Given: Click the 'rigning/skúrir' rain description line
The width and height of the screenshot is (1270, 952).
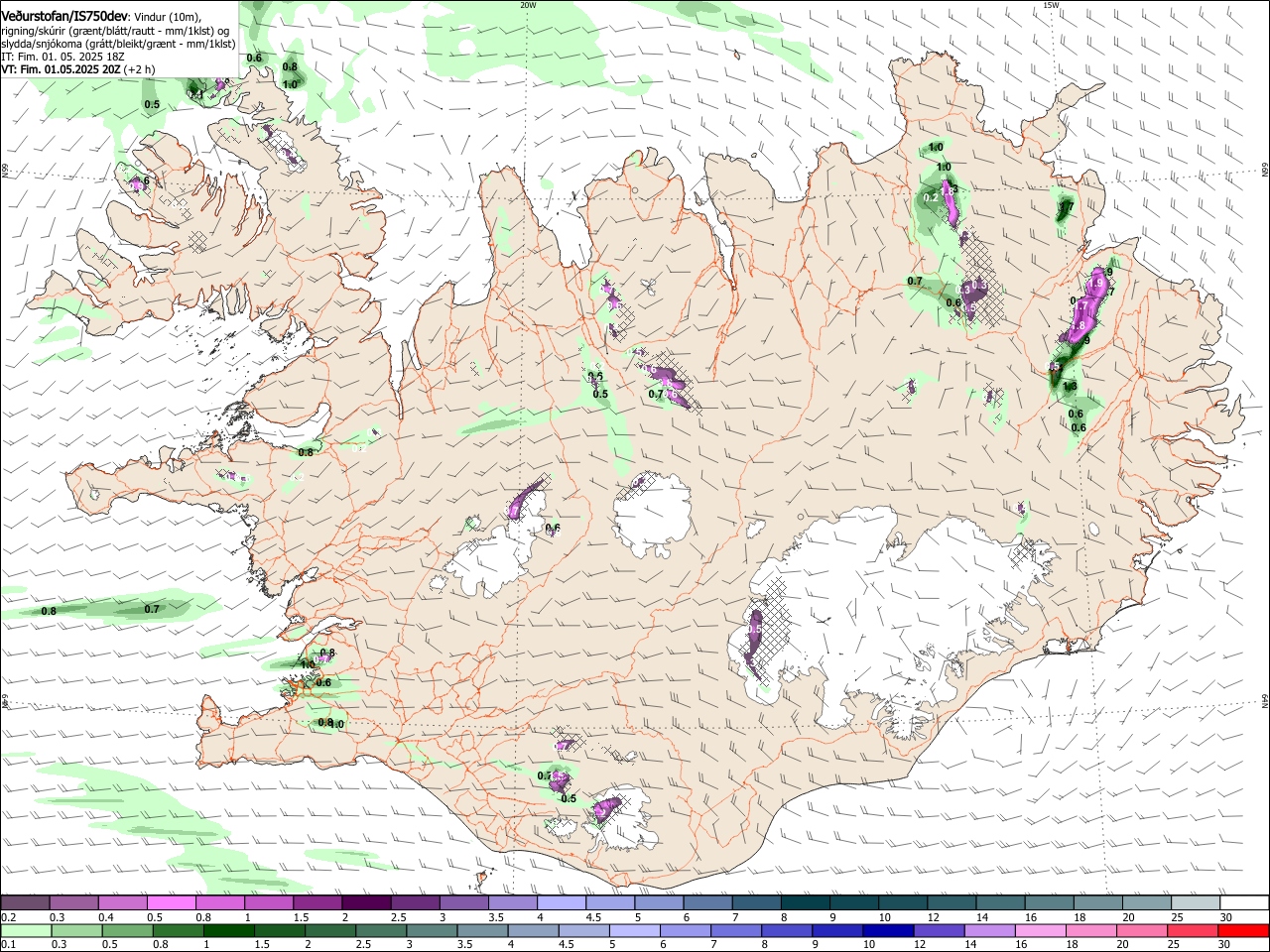Looking at the screenshot, I should [x=114, y=29].
